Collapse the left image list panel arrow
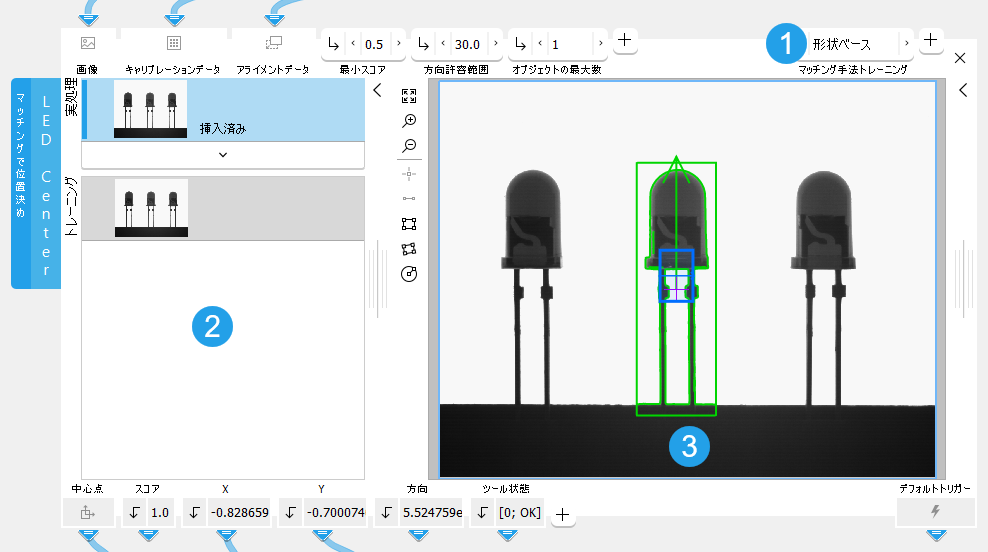 (x=377, y=91)
